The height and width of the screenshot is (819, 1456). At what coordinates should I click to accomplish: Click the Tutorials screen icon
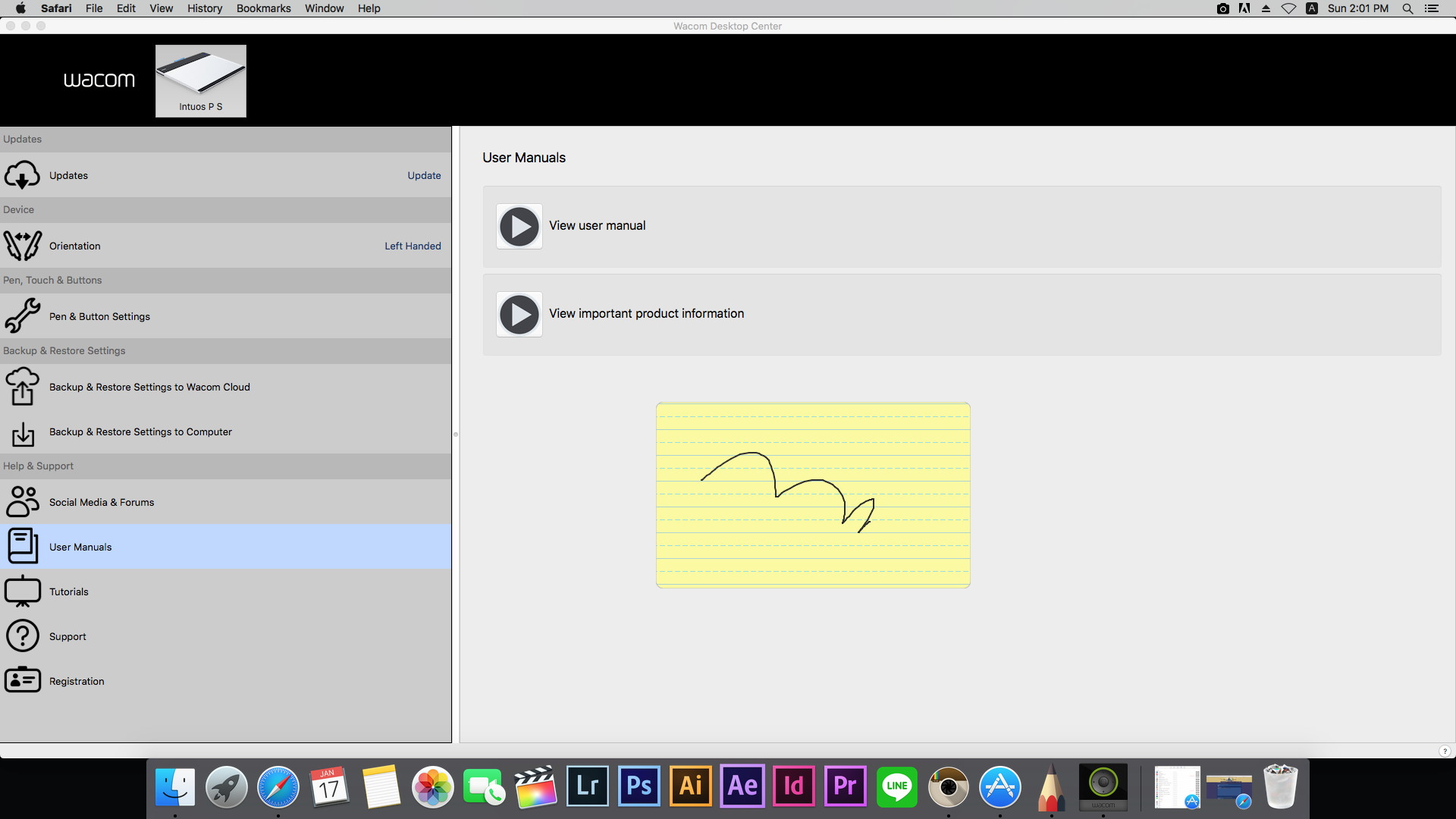[x=23, y=591]
